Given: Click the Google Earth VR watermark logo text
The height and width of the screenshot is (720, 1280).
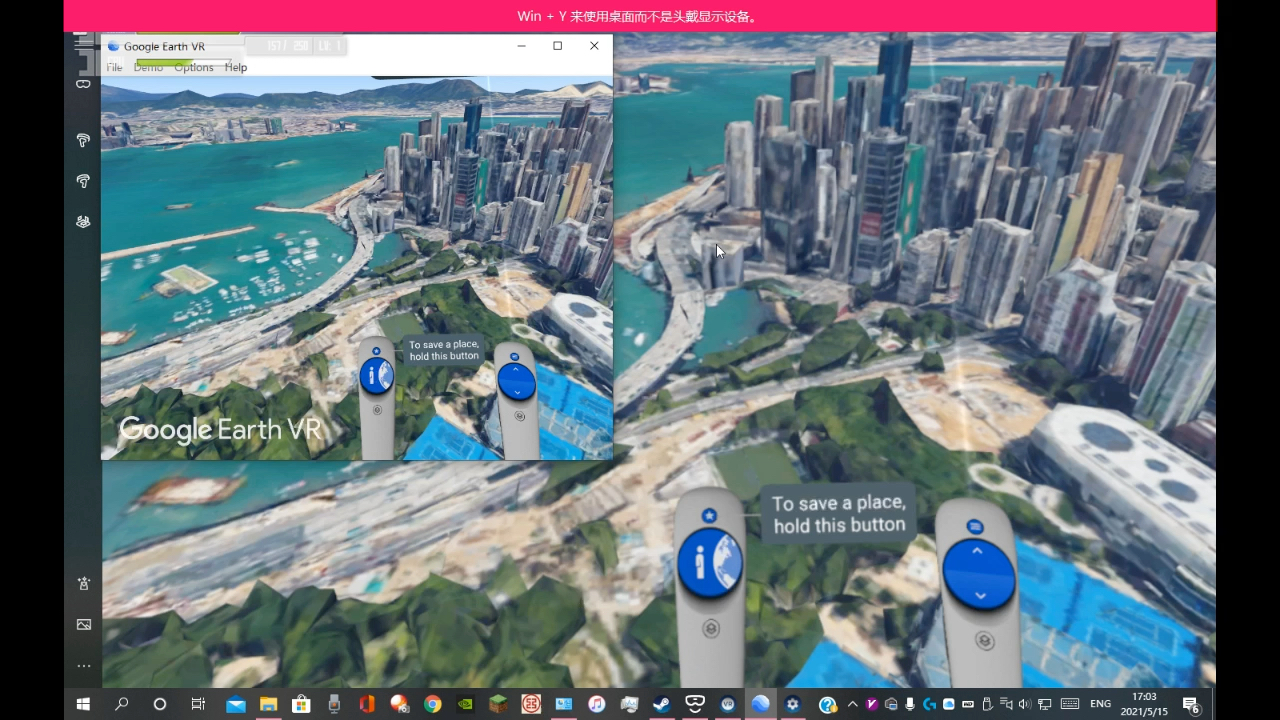Looking at the screenshot, I should [220, 430].
